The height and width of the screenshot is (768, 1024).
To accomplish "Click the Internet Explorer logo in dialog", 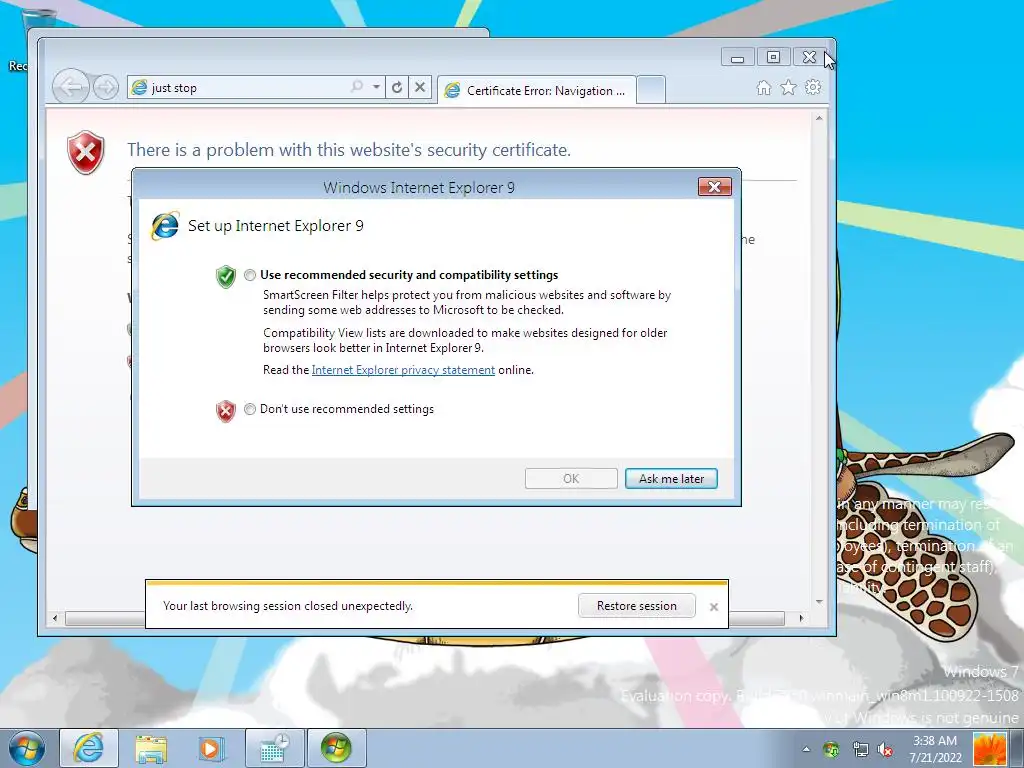I will [165, 226].
